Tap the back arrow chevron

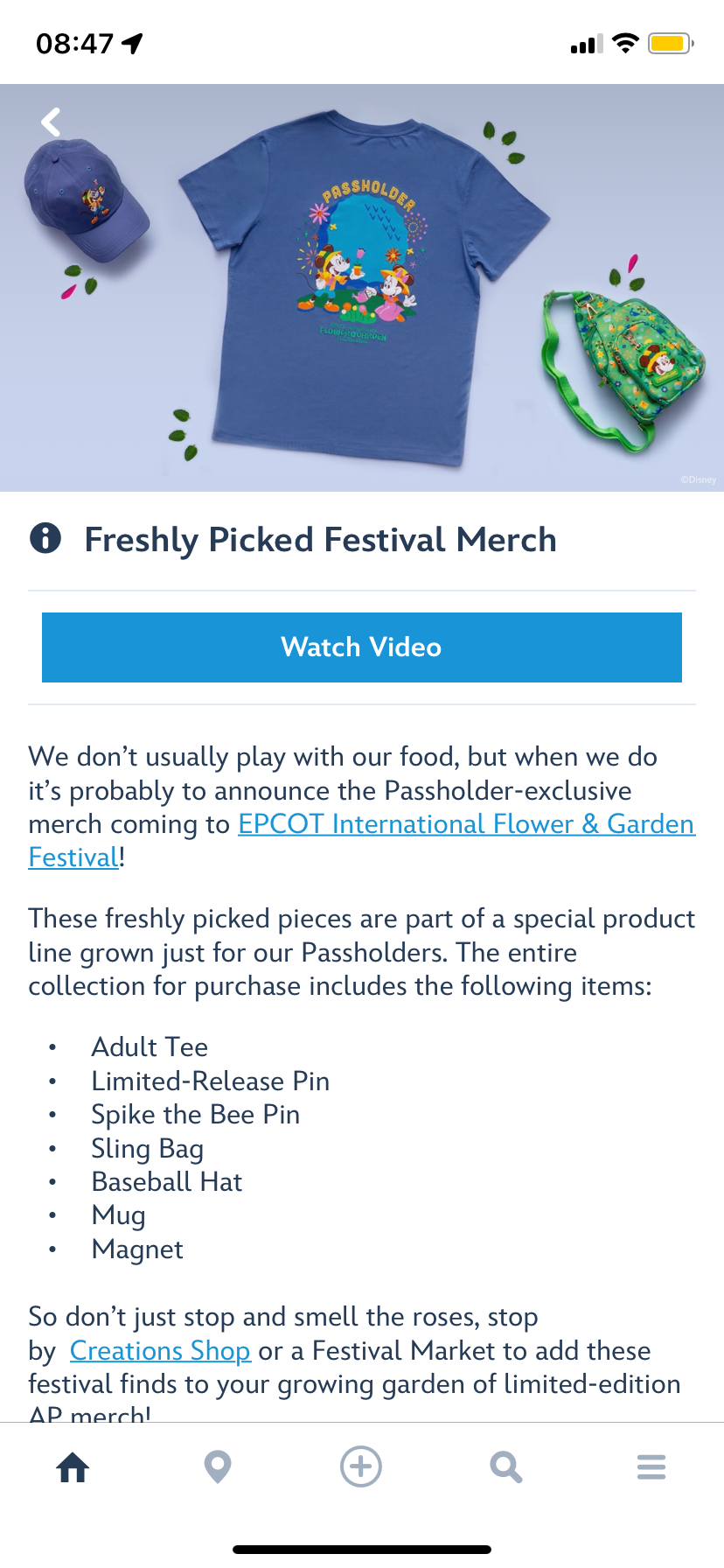coord(52,122)
